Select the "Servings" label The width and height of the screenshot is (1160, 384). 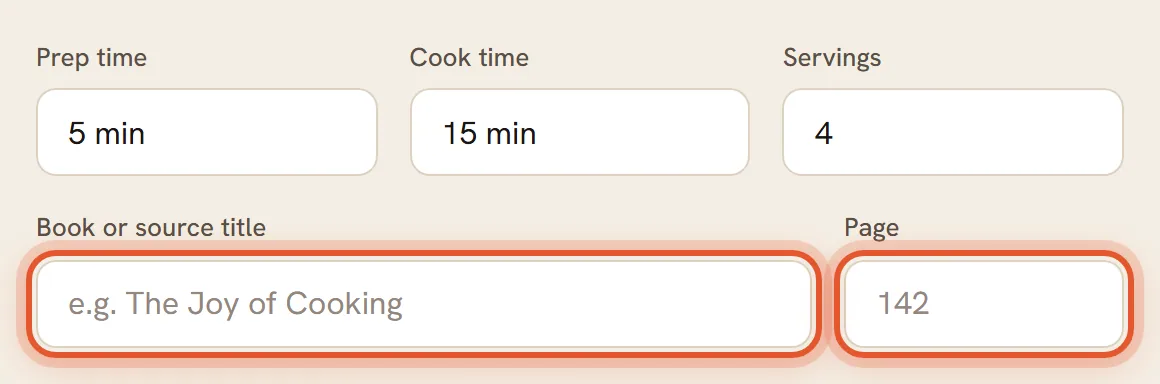point(832,58)
